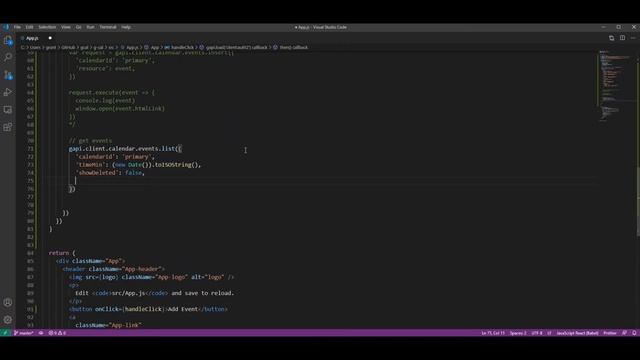Open the Search view in the activity bar

click(8, 58)
